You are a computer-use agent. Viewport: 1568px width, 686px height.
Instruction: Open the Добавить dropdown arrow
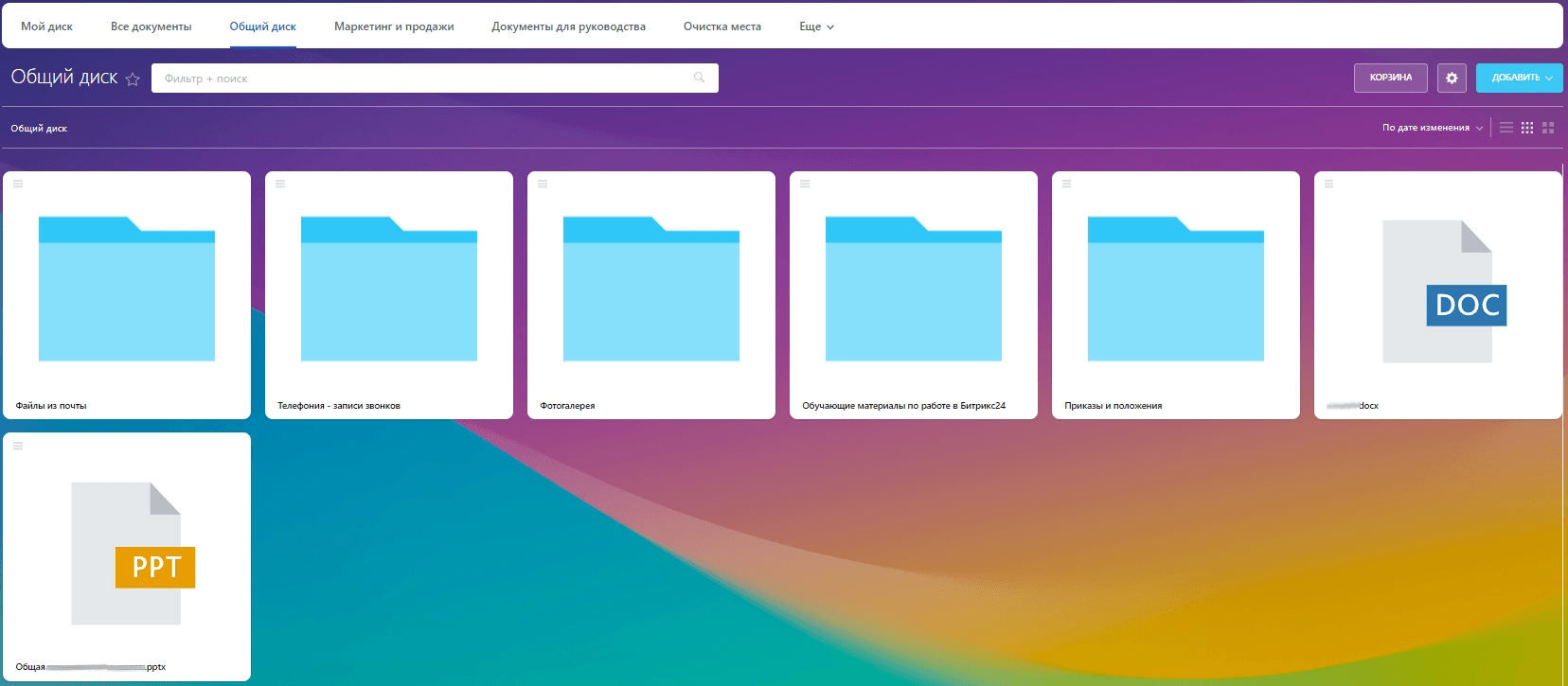coord(1549,78)
